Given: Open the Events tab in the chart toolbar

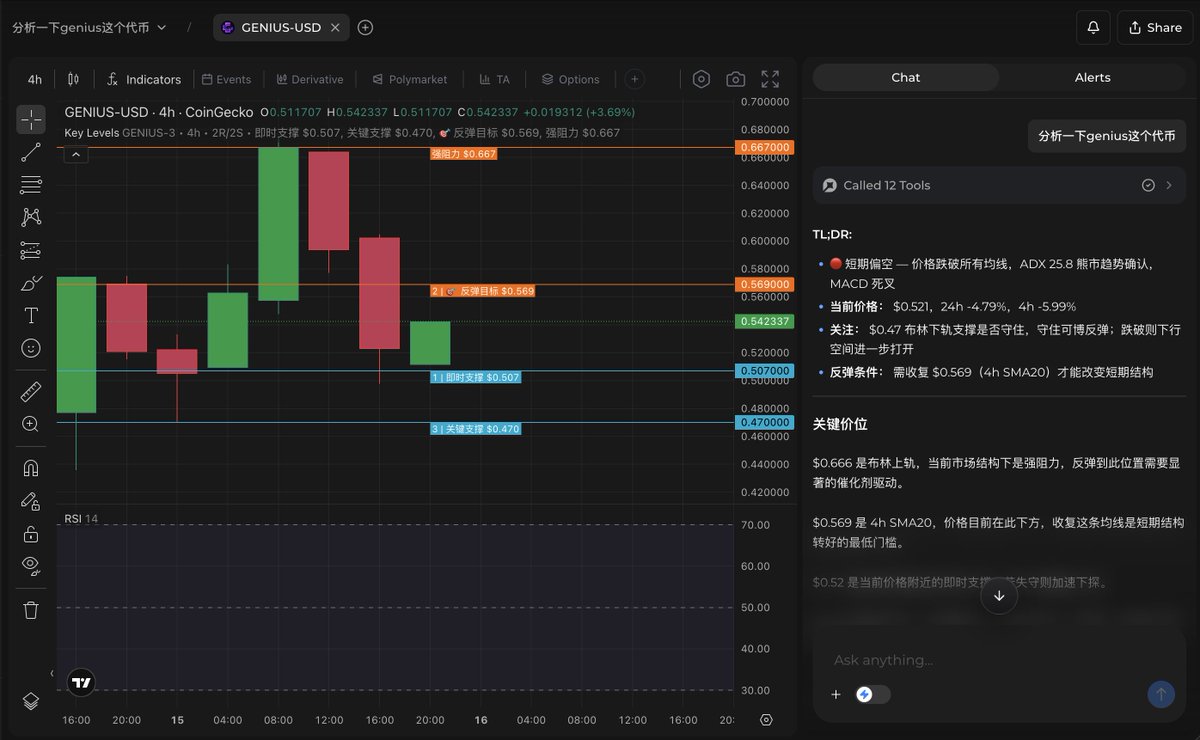Looking at the screenshot, I should [x=226, y=79].
